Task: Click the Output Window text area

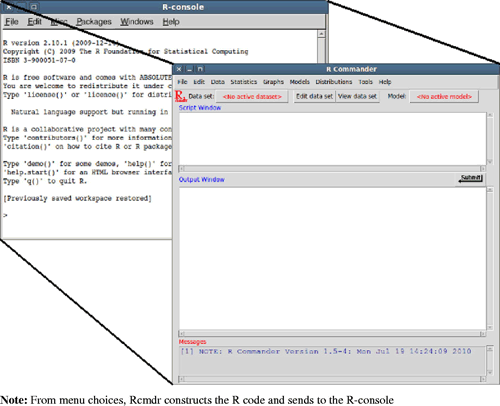Action: [x=332, y=259]
